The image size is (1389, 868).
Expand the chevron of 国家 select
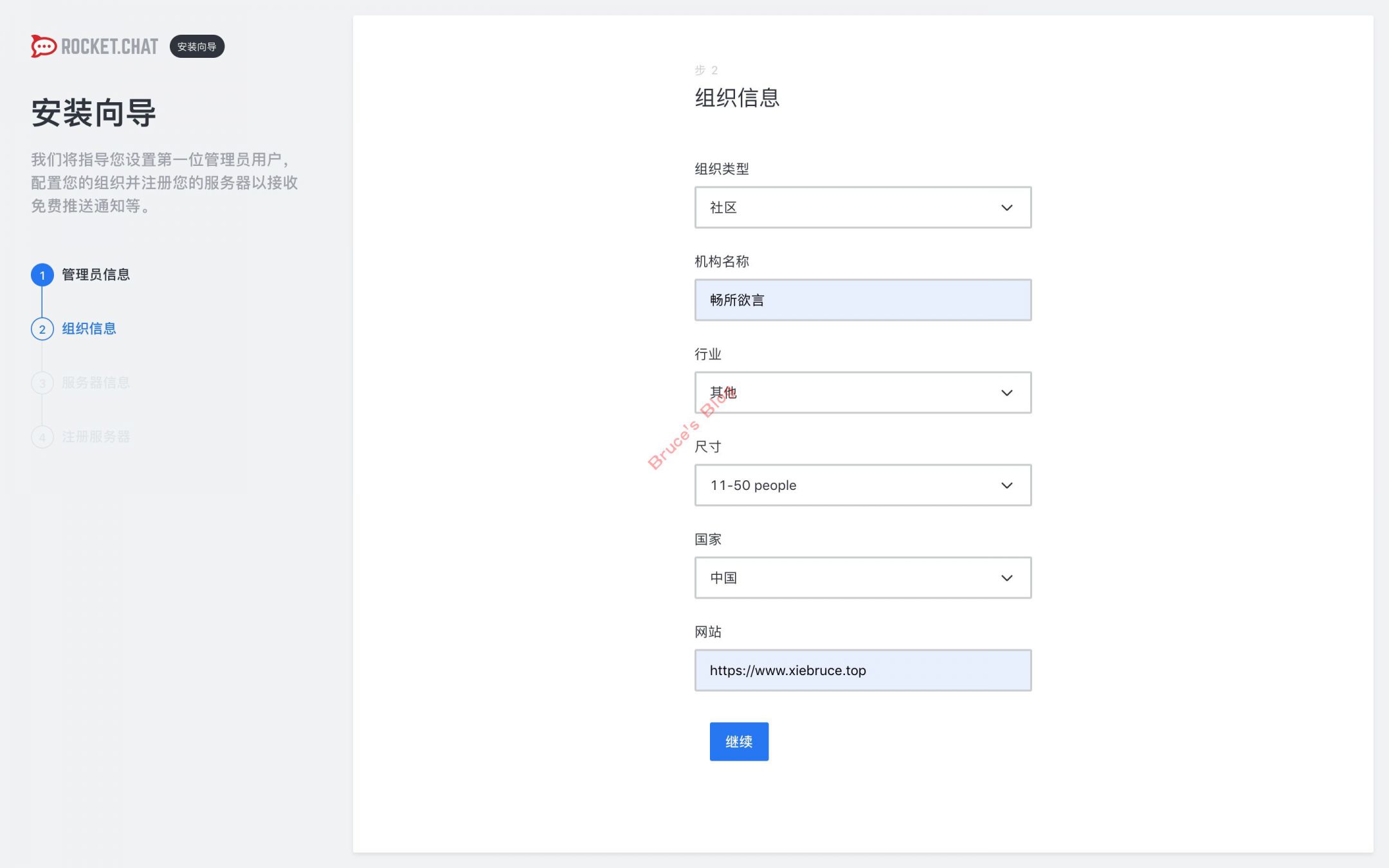coord(1007,578)
